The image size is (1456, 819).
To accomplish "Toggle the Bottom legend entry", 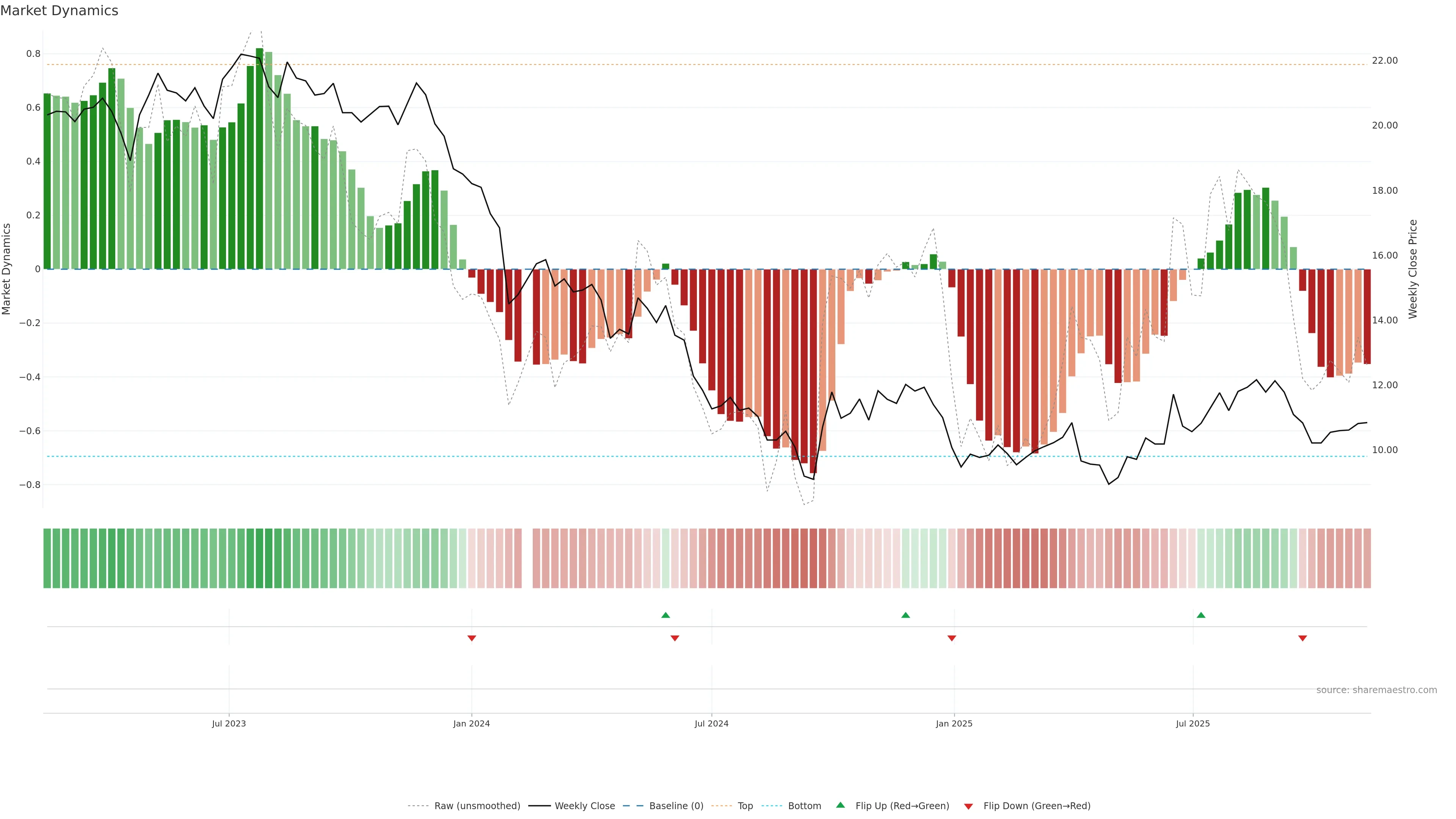I will click(x=804, y=806).
